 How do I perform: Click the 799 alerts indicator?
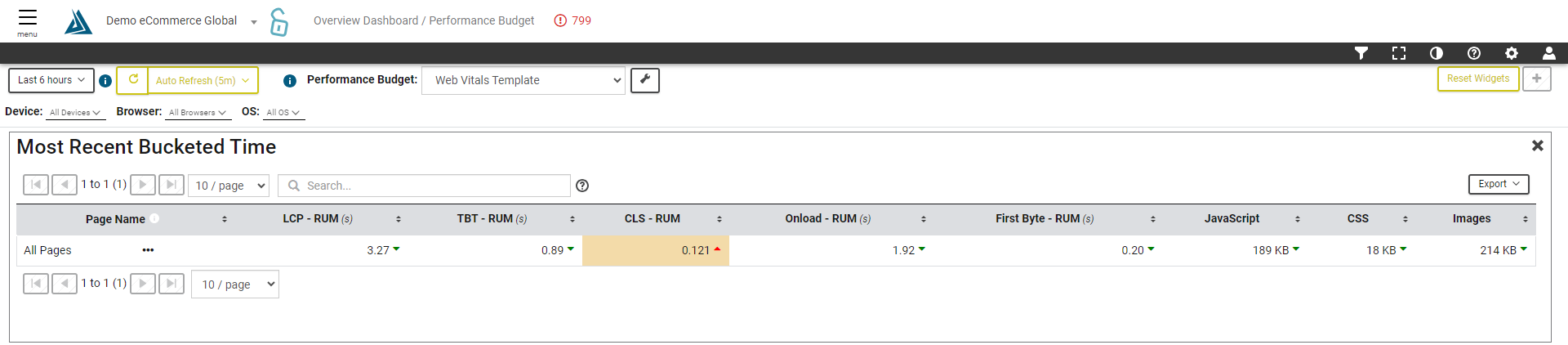click(572, 20)
